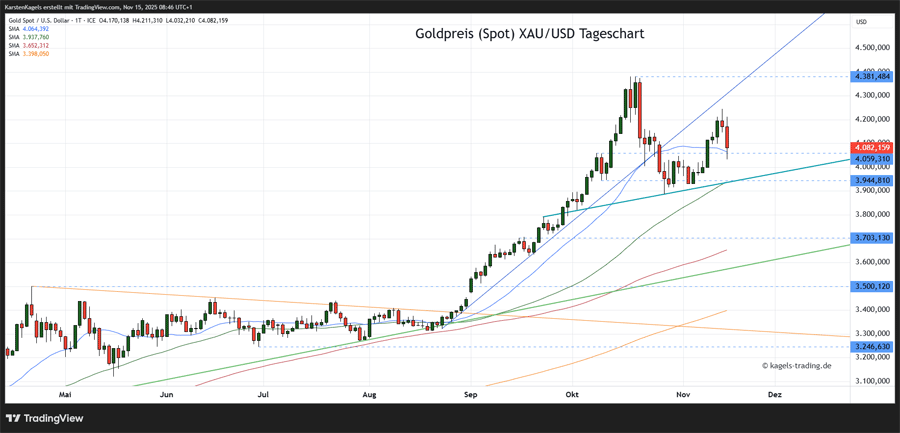Click the red SMA 3.652,312 legend entry
This screenshot has width=900, height=433.
click(28, 45)
